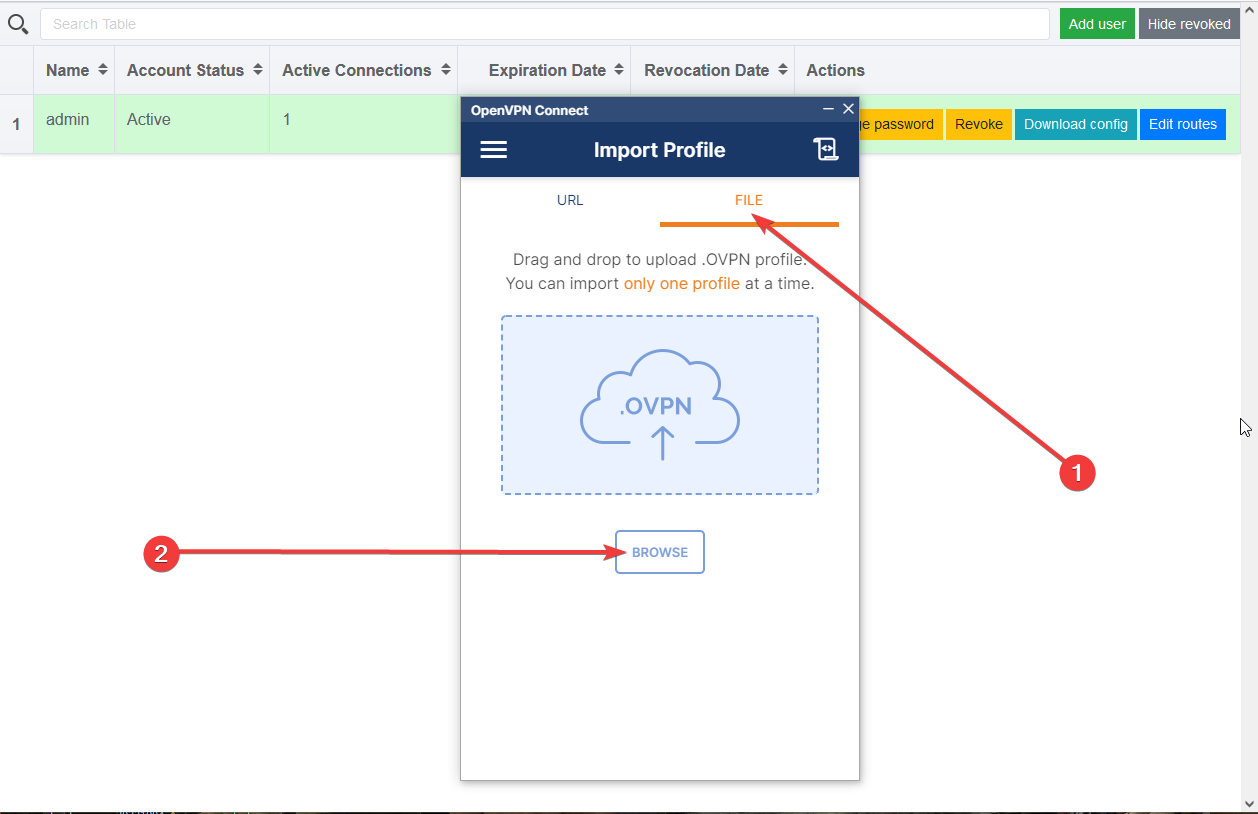Click the 'only one profile' orange text
The width and height of the screenshot is (1258, 814).
[x=682, y=283]
